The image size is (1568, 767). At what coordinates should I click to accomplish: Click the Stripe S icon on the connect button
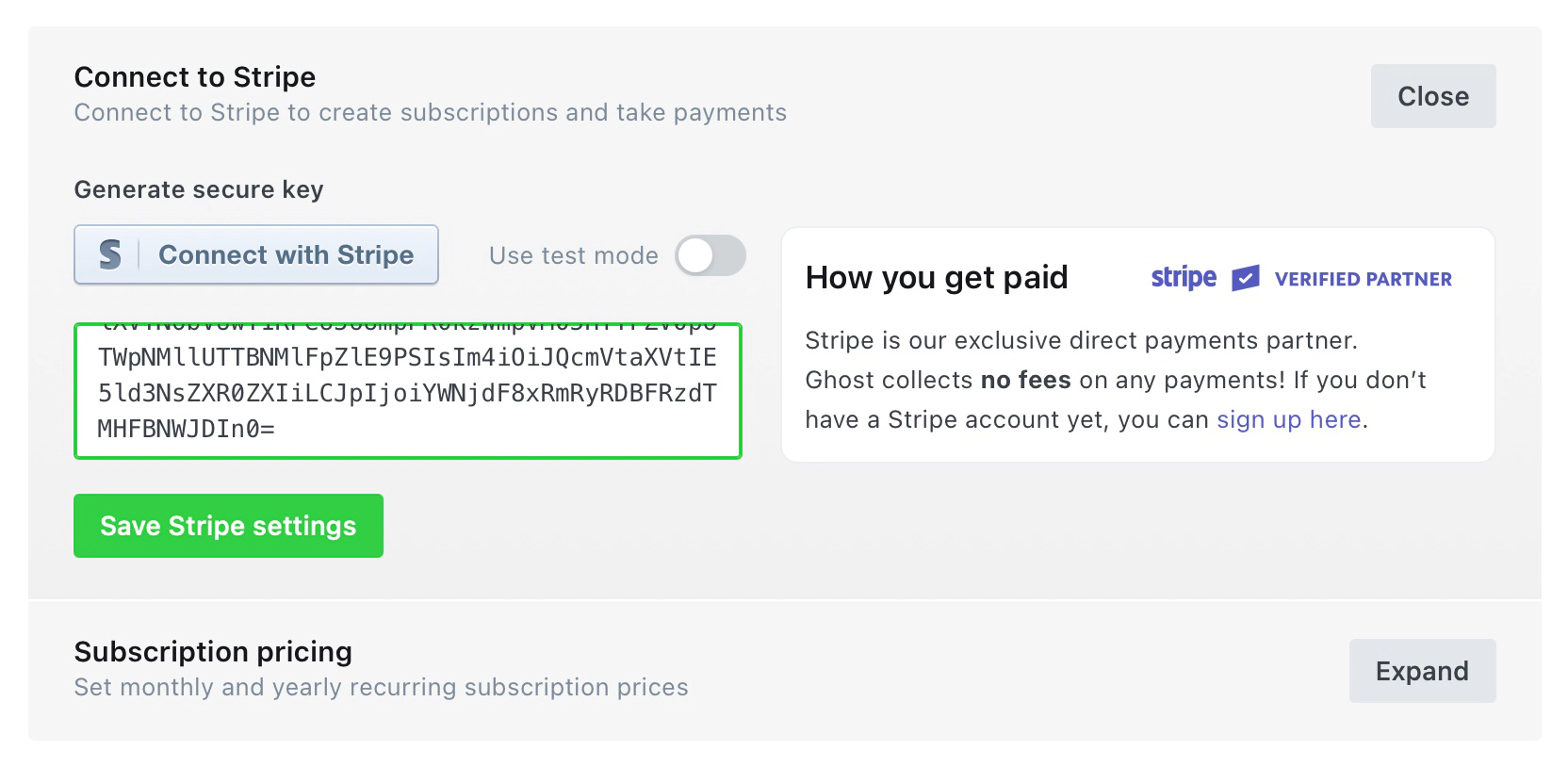pos(108,254)
